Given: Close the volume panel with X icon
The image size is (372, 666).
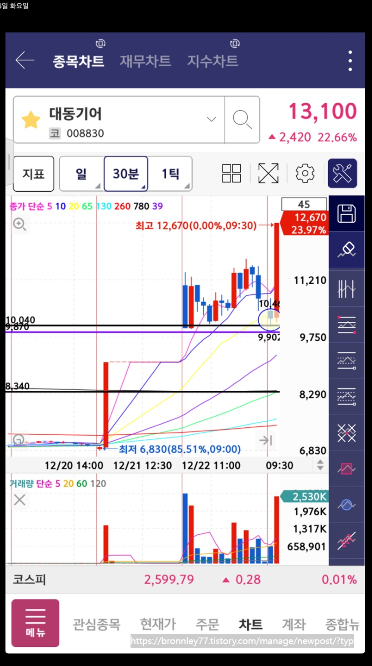Looking at the screenshot, I should click(20, 500).
